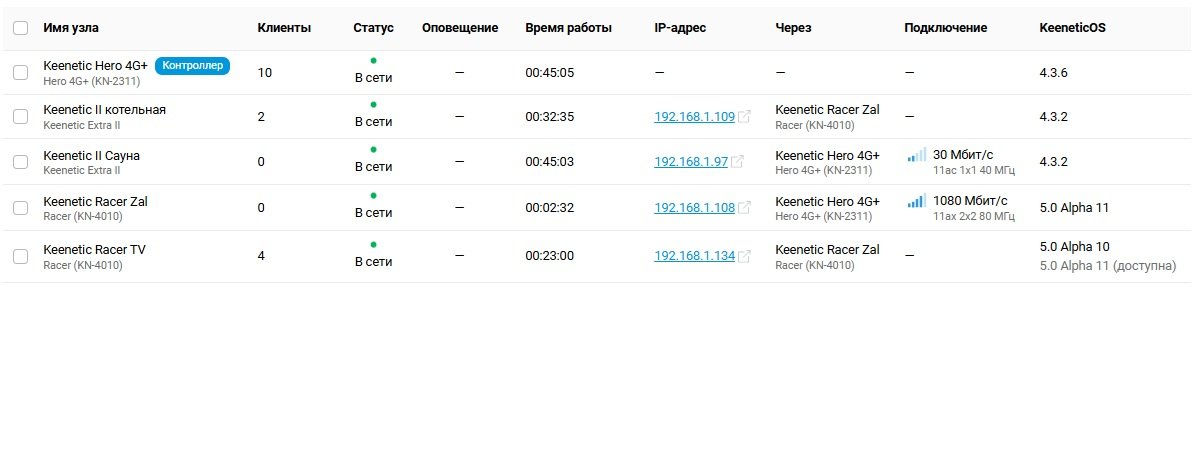The height and width of the screenshot is (460, 1200).
Task: Open external link icon beside 192.168.1.108
Action: tap(744, 208)
